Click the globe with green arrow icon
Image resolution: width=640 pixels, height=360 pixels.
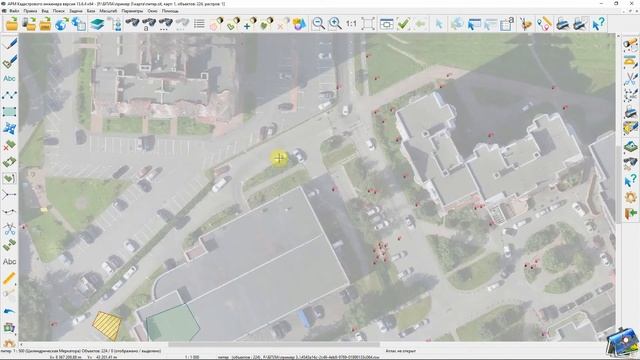coord(62,24)
